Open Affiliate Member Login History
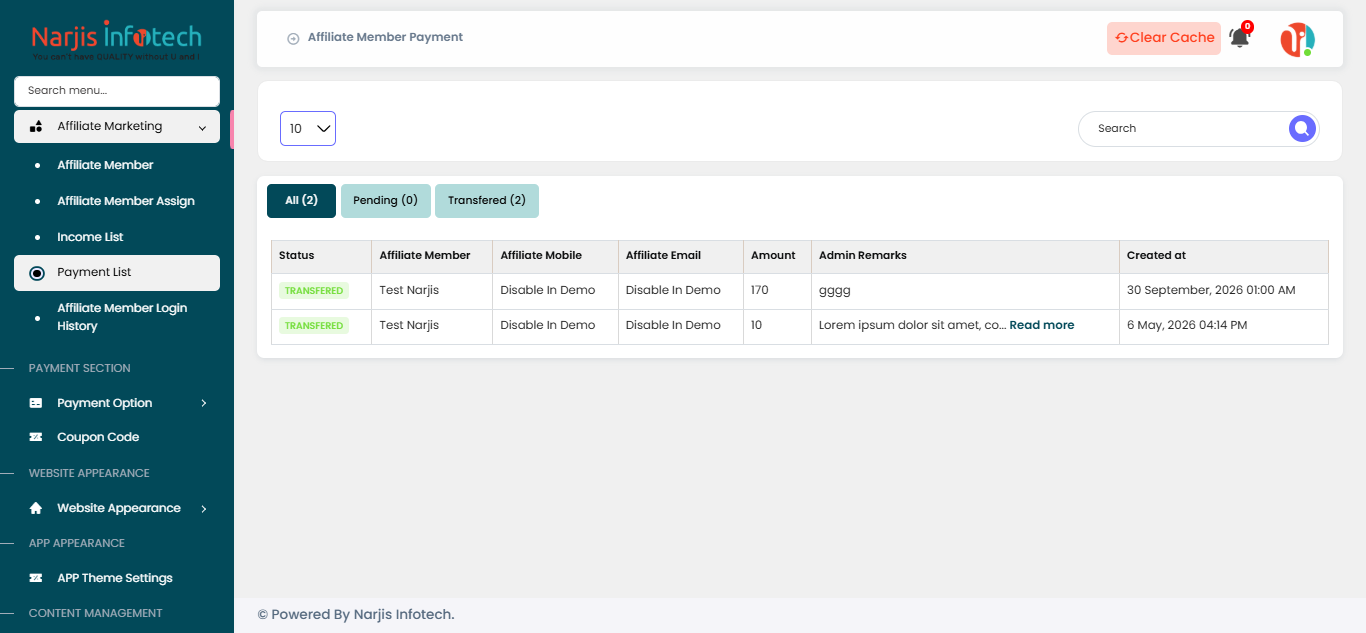 [x=122, y=317]
